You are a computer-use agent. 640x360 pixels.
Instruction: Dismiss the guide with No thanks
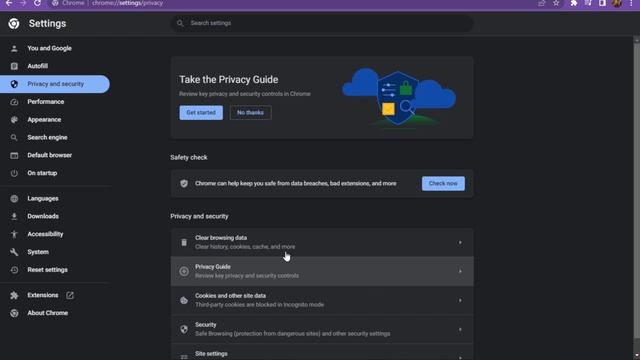[251, 113]
